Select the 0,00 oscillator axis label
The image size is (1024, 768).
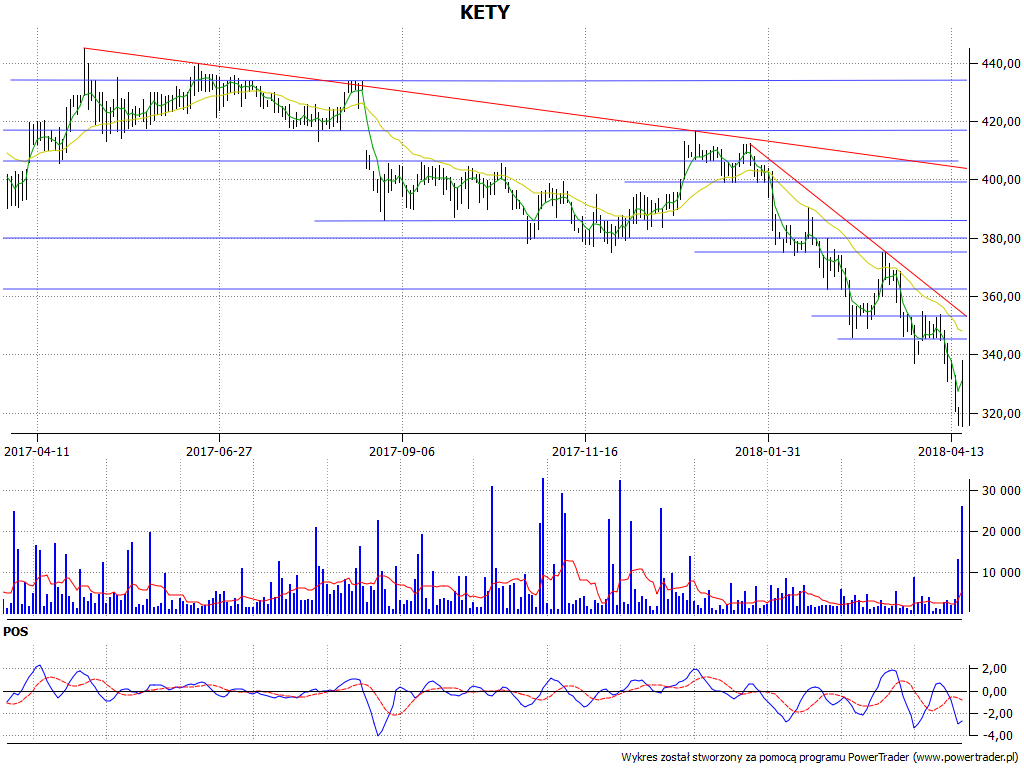(994, 692)
